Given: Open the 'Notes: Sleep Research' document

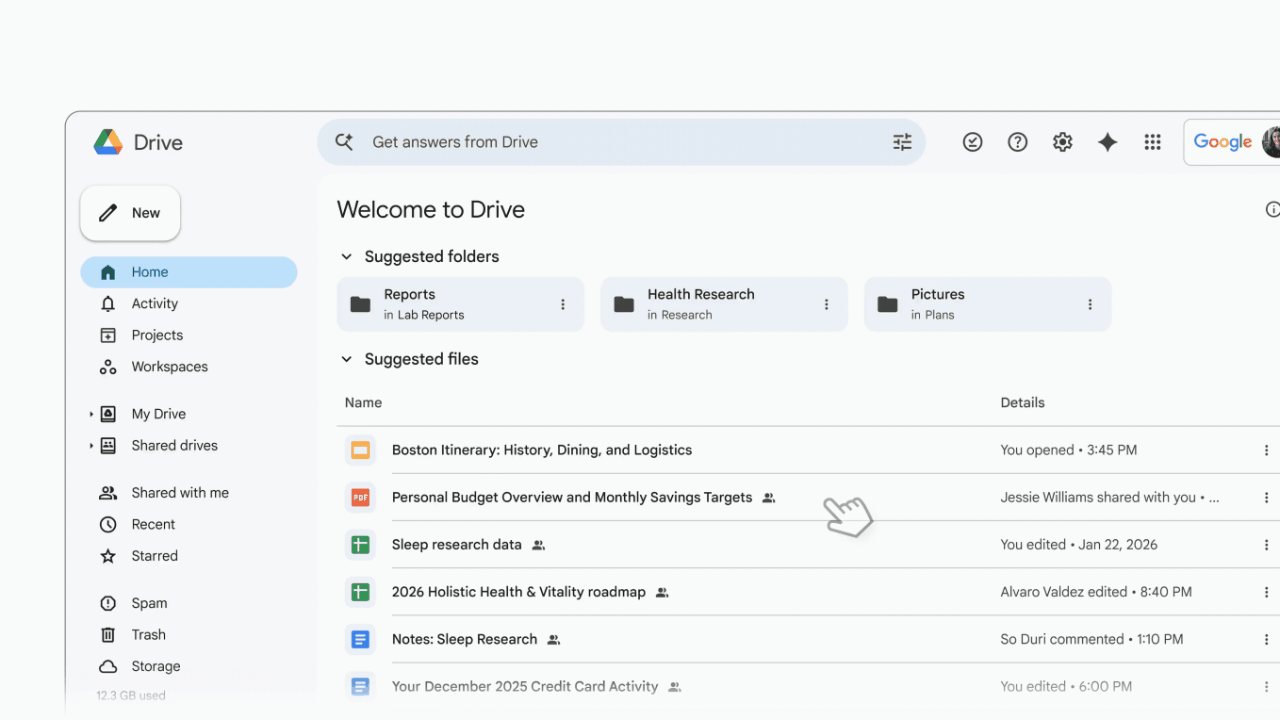Looking at the screenshot, I should [465, 639].
